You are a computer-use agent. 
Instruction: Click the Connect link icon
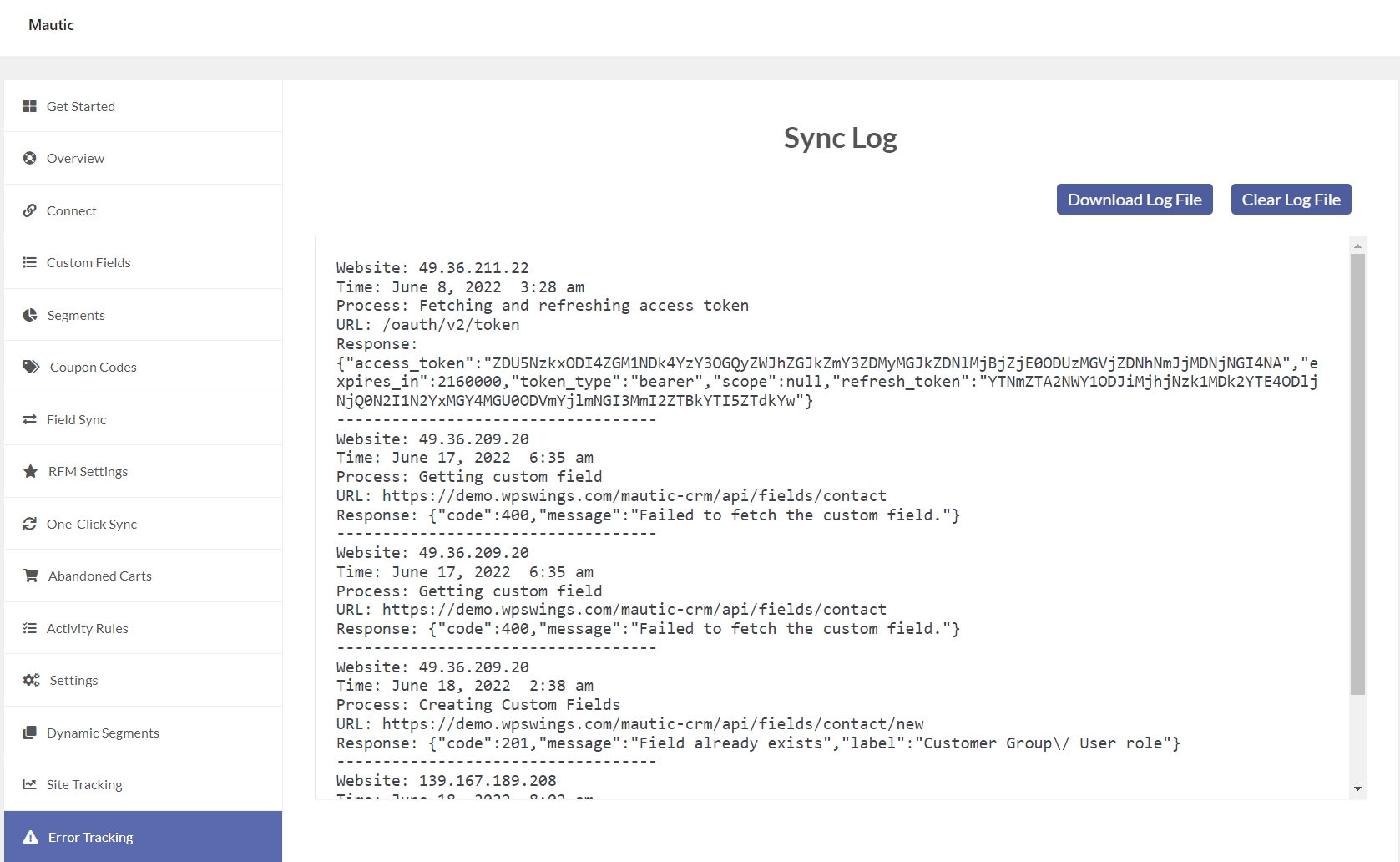[30, 210]
